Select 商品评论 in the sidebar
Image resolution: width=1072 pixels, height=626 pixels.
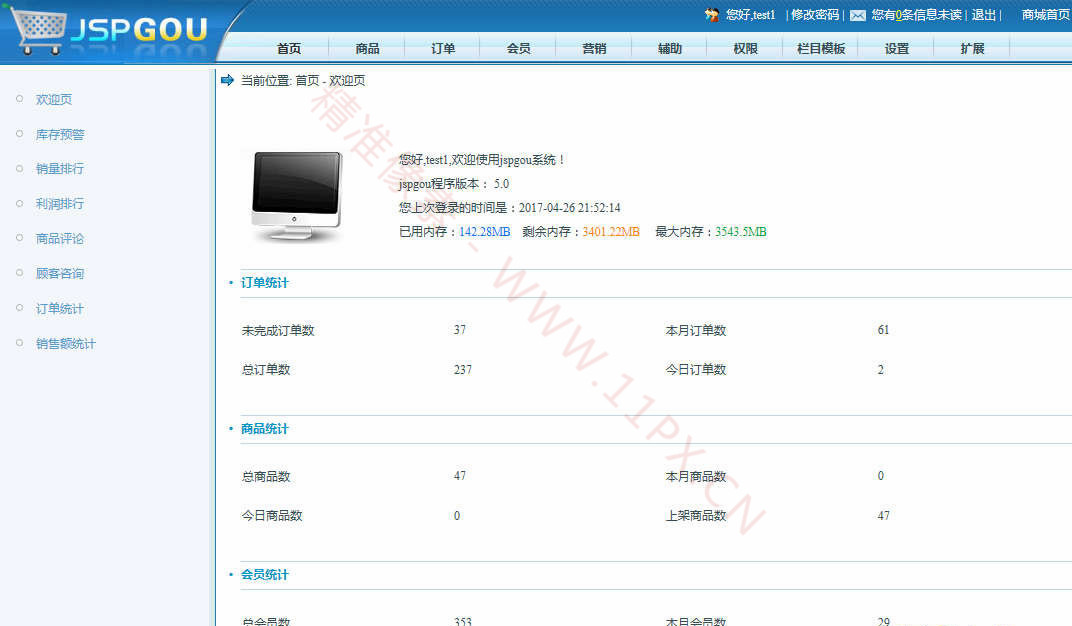60,239
